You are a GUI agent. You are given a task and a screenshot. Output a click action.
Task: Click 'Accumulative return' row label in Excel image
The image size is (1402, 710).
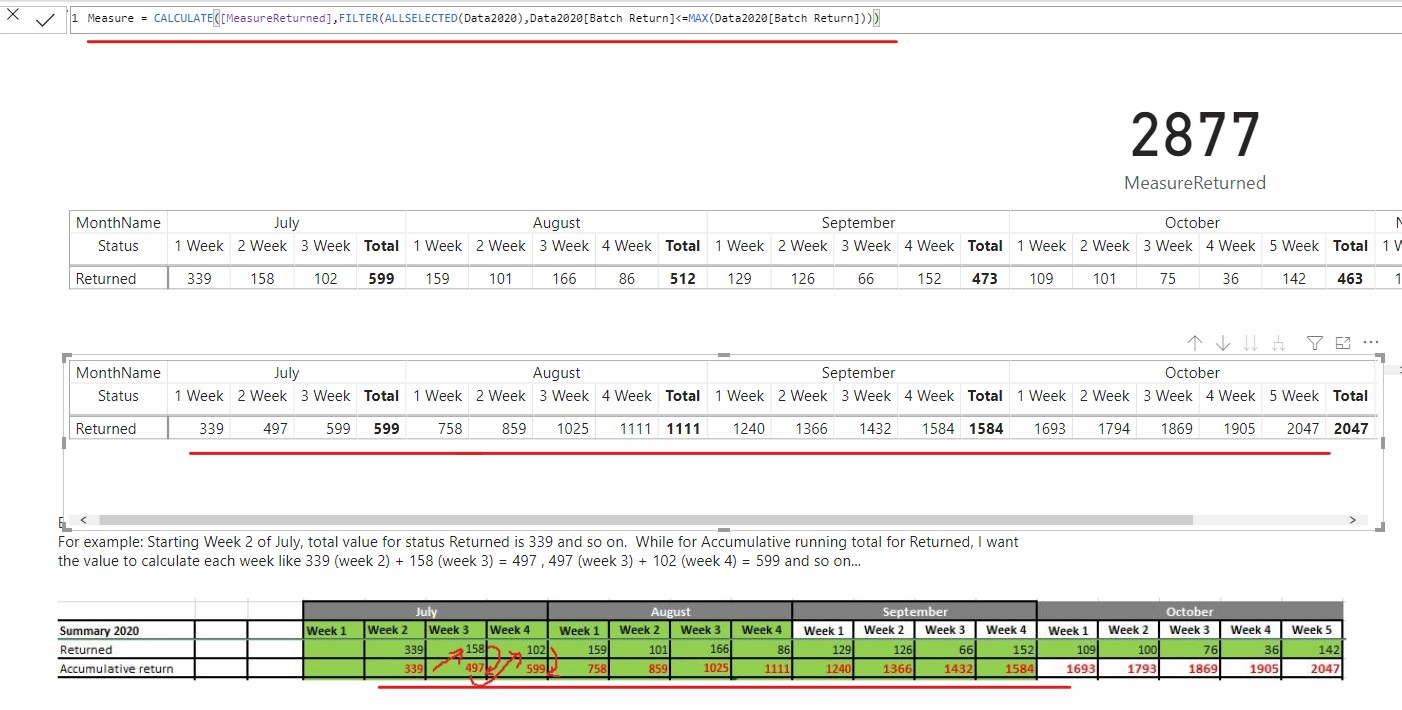pos(116,669)
